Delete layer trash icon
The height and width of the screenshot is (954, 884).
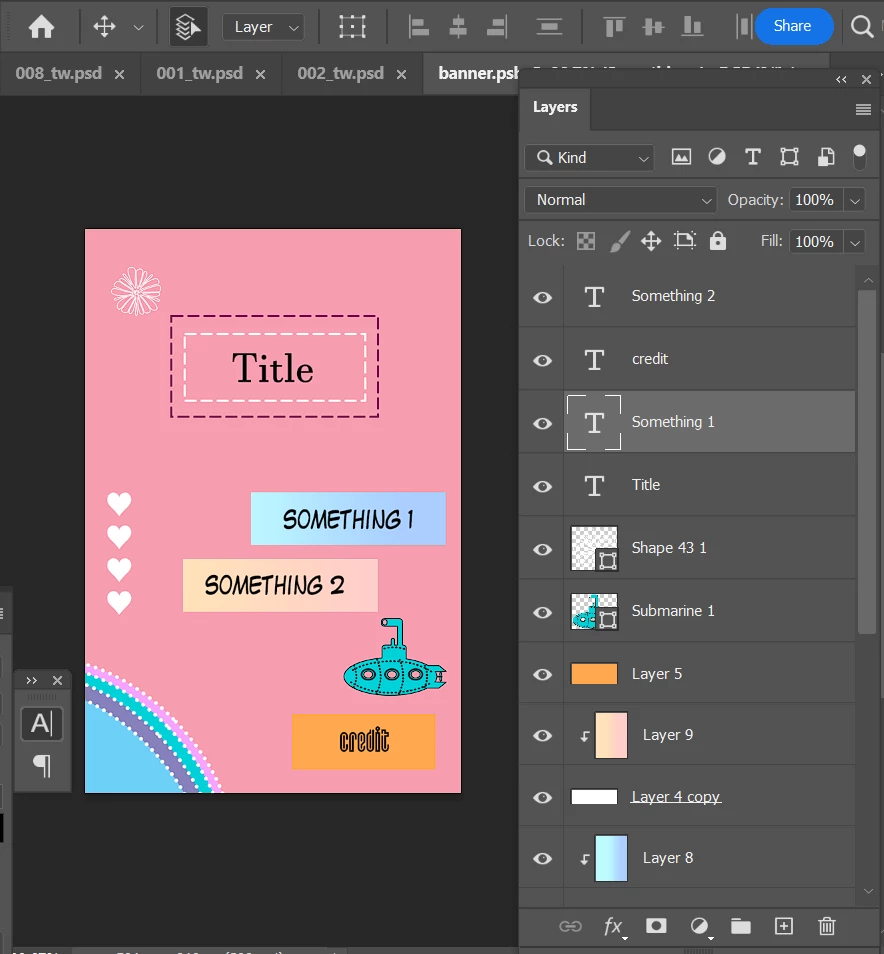(x=827, y=926)
